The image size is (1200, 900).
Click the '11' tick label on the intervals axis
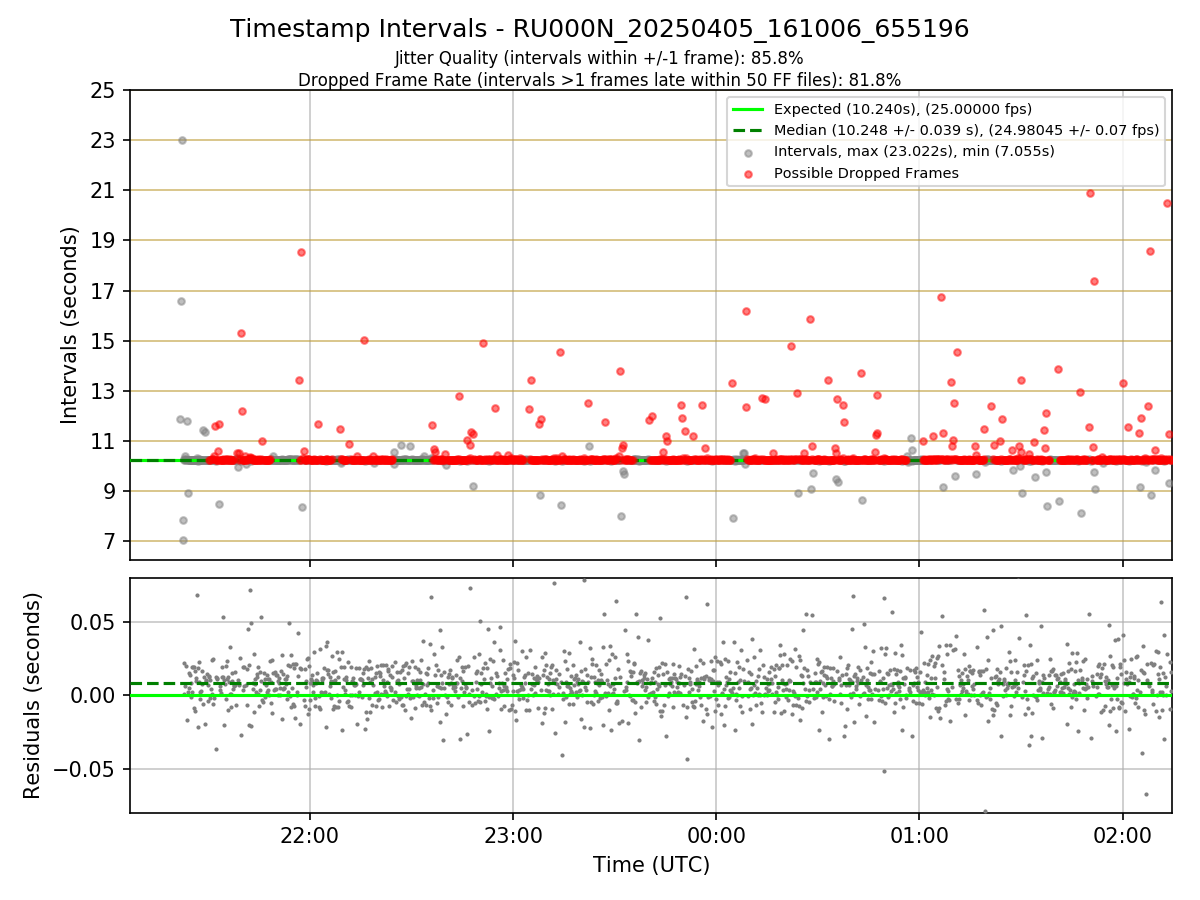tap(103, 441)
